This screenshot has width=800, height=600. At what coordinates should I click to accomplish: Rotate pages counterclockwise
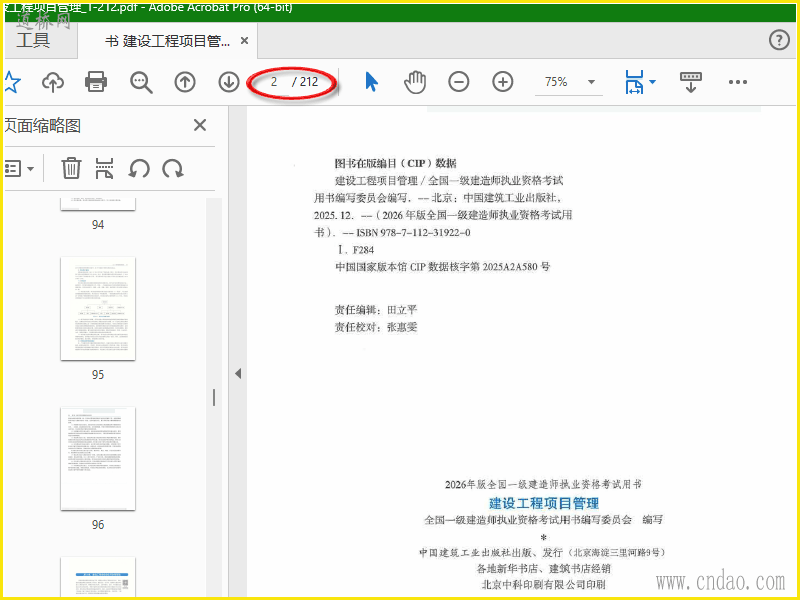pos(139,168)
